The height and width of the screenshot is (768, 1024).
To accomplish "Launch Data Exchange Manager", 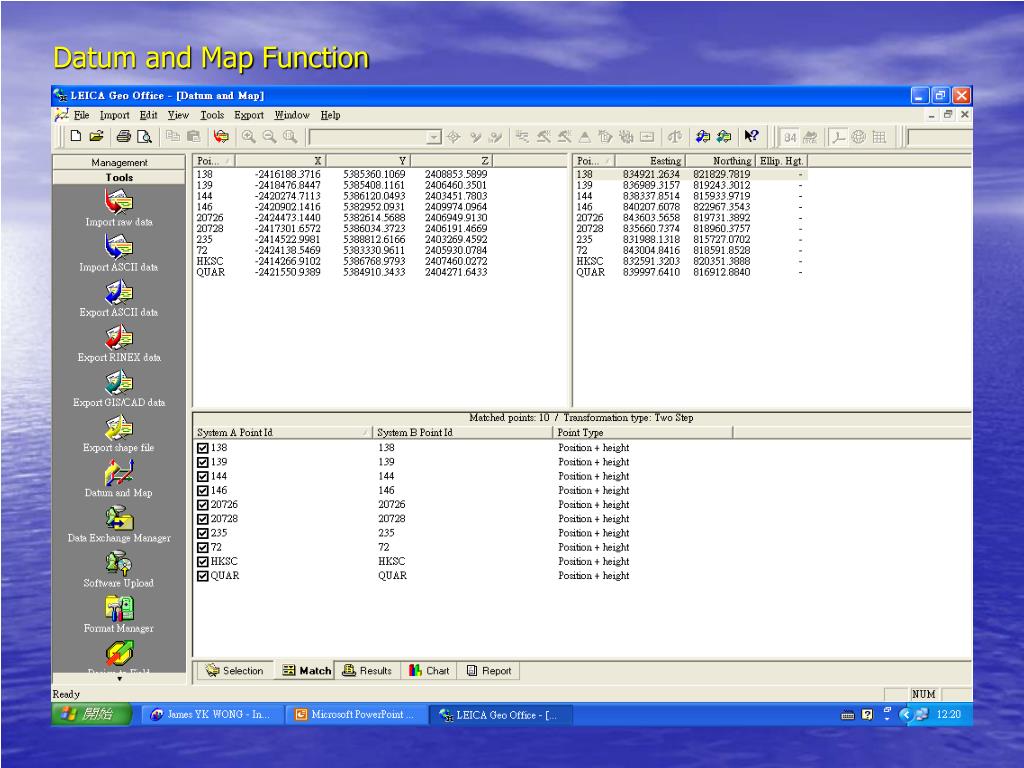I will 119,524.
